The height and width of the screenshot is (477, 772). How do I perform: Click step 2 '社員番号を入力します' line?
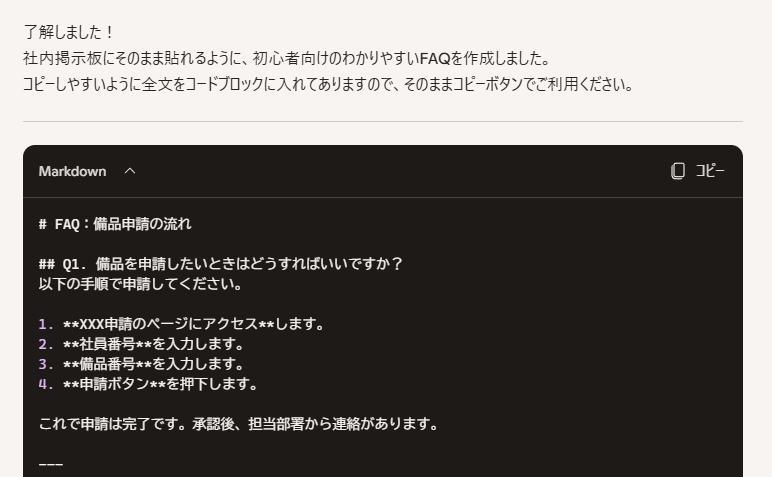point(141,344)
